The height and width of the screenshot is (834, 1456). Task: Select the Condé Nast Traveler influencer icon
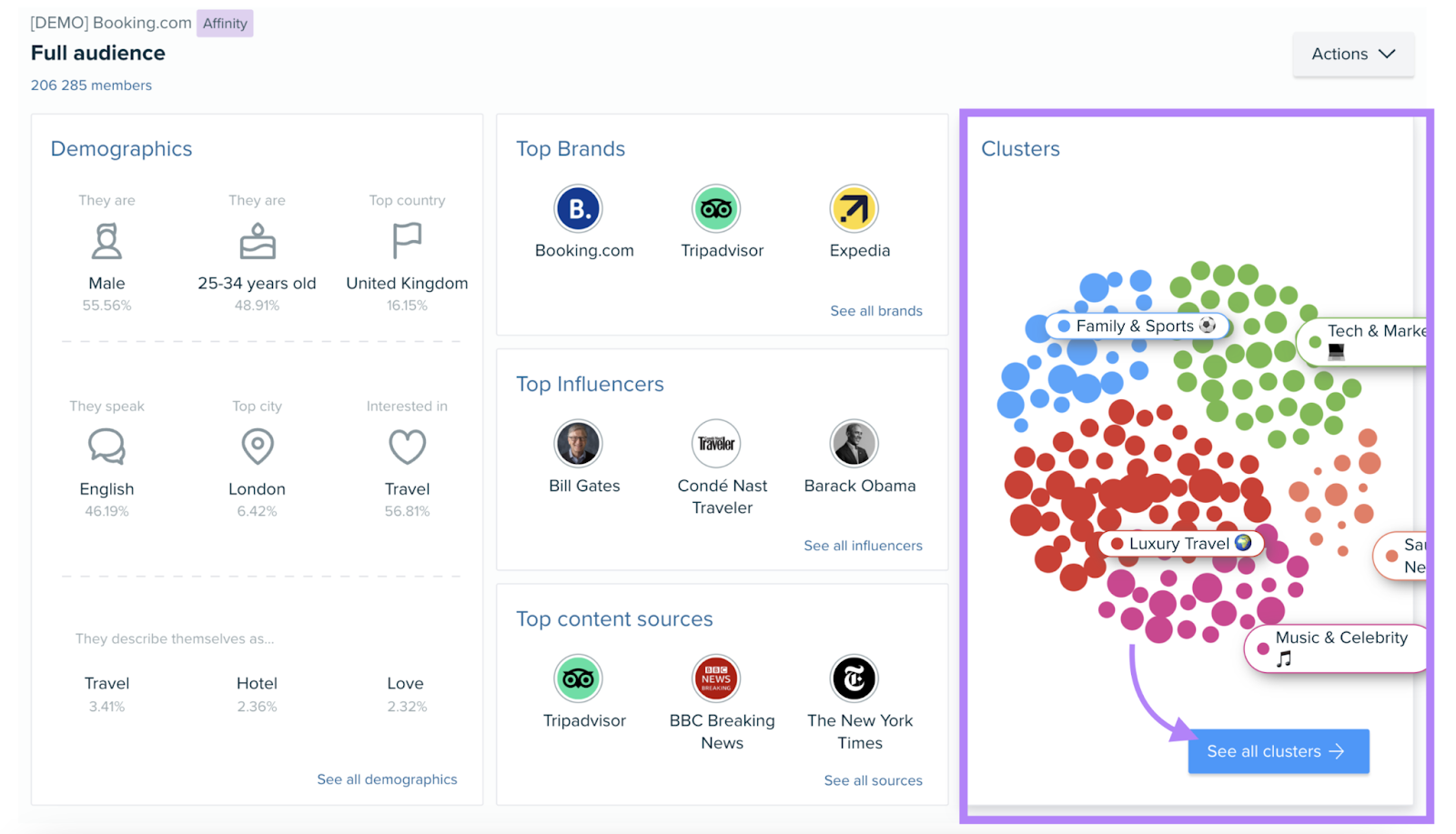[x=717, y=443]
